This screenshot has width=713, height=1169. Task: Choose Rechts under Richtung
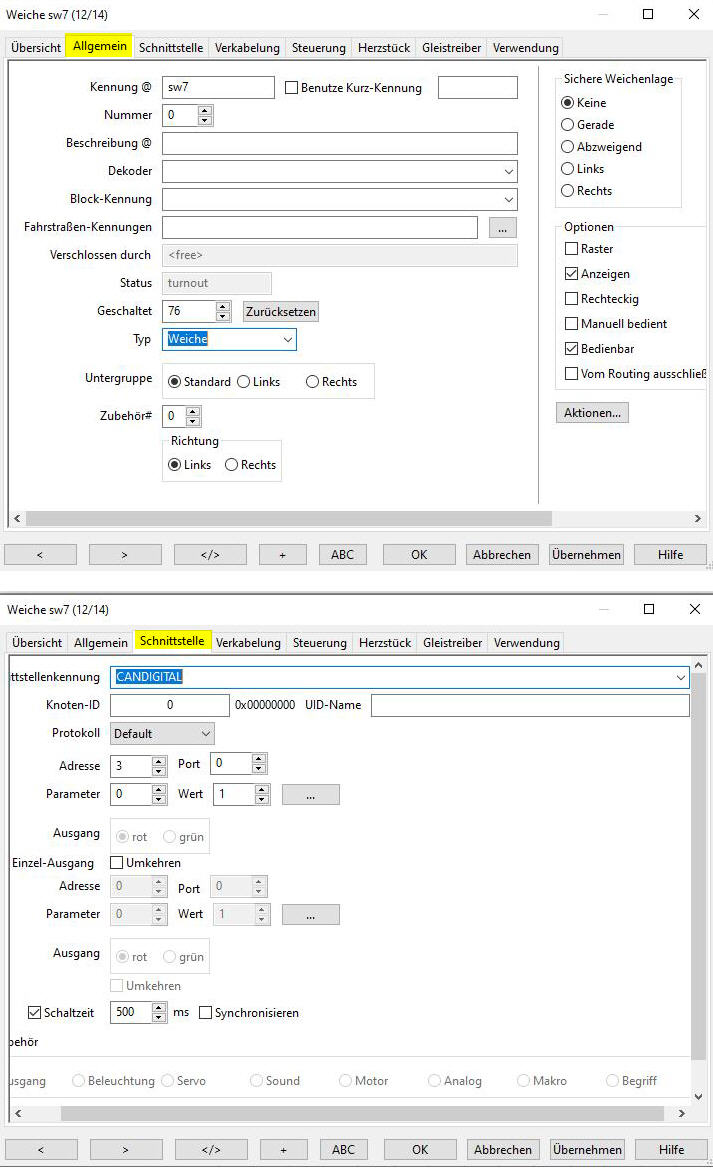point(232,465)
